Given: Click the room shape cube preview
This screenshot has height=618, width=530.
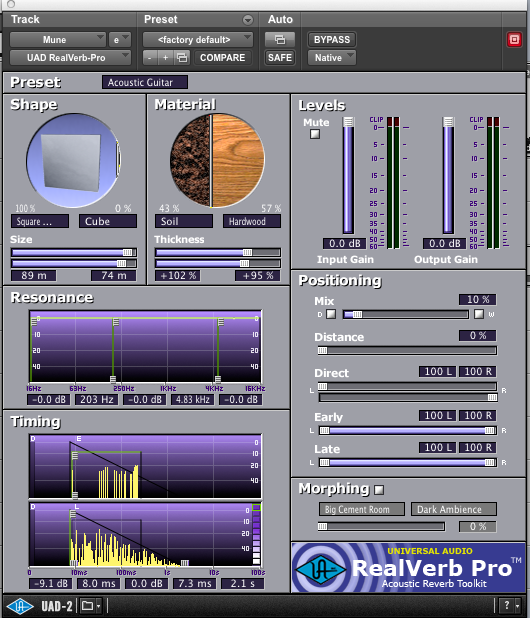Looking at the screenshot, I should (x=73, y=160).
